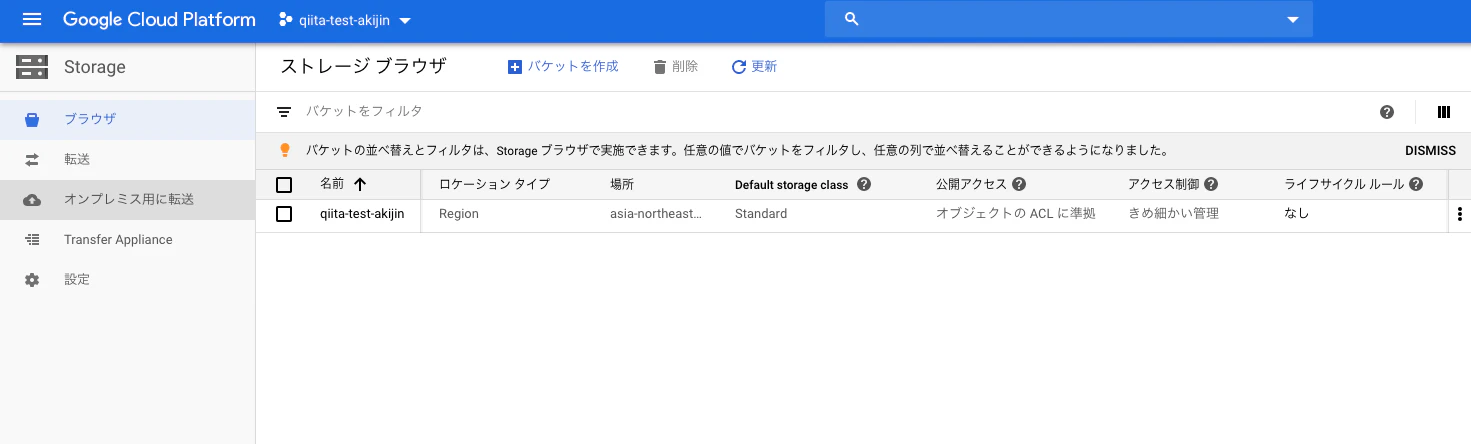
Task: Click the Region cell in the bucket row
Action: coord(459,214)
